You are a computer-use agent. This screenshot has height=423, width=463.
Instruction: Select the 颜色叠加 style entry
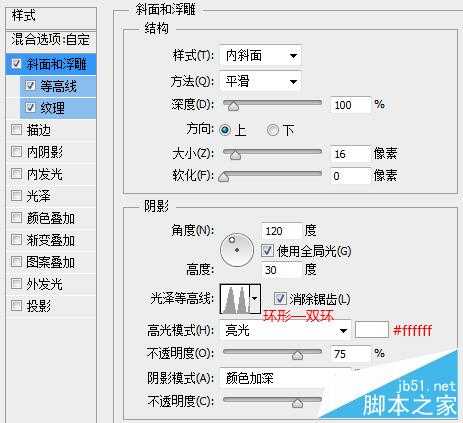coord(51,218)
